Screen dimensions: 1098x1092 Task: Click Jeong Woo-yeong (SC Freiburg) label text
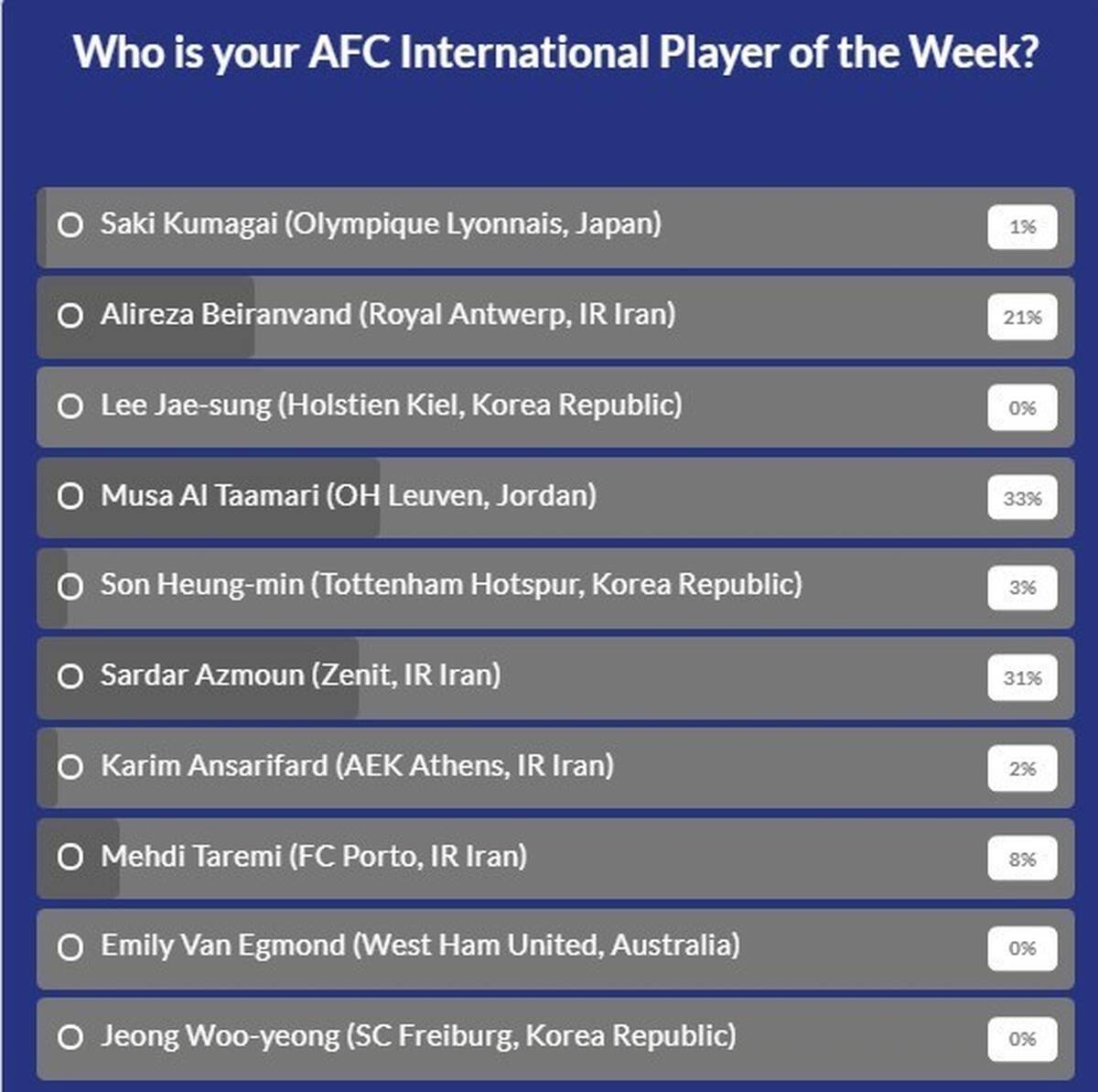pos(418,1036)
